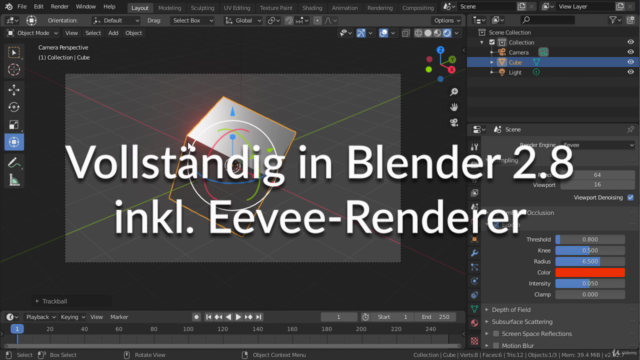The image size is (640, 360).
Task: Open the timeline Keying menu
Action: 72,317
